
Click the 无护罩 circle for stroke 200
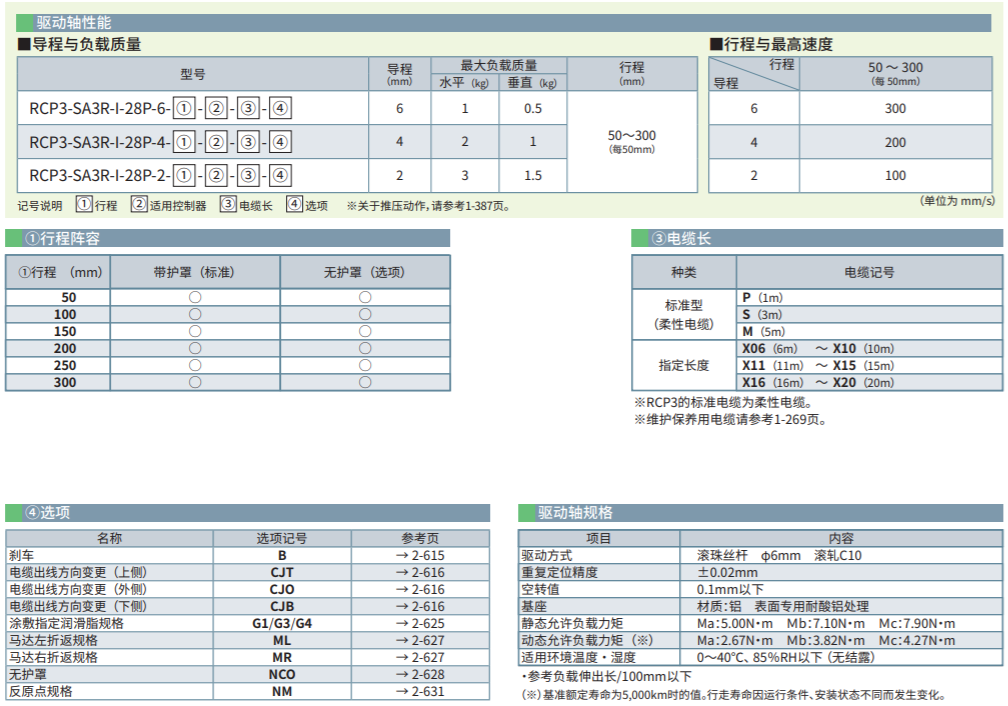coord(365,348)
